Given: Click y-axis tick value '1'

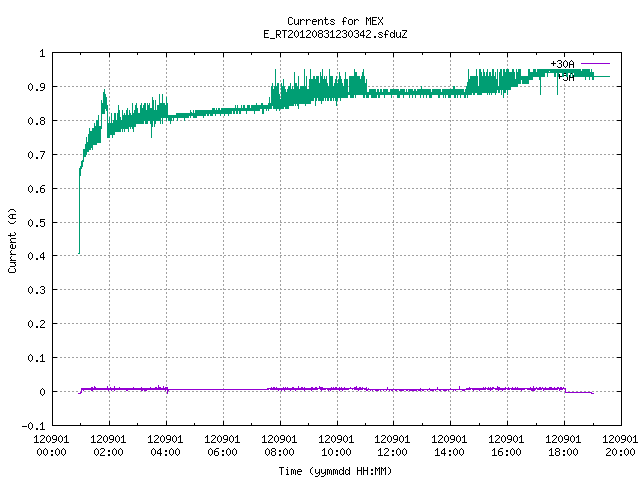Looking at the screenshot, I should point(42,53).
